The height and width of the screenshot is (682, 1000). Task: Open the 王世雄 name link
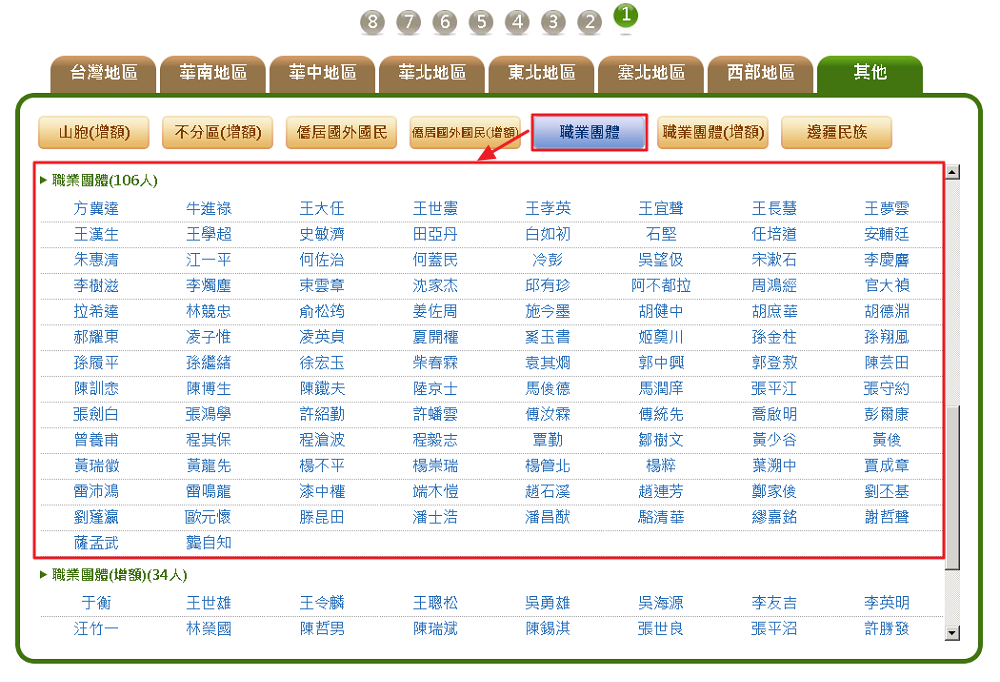pos(209,603)
